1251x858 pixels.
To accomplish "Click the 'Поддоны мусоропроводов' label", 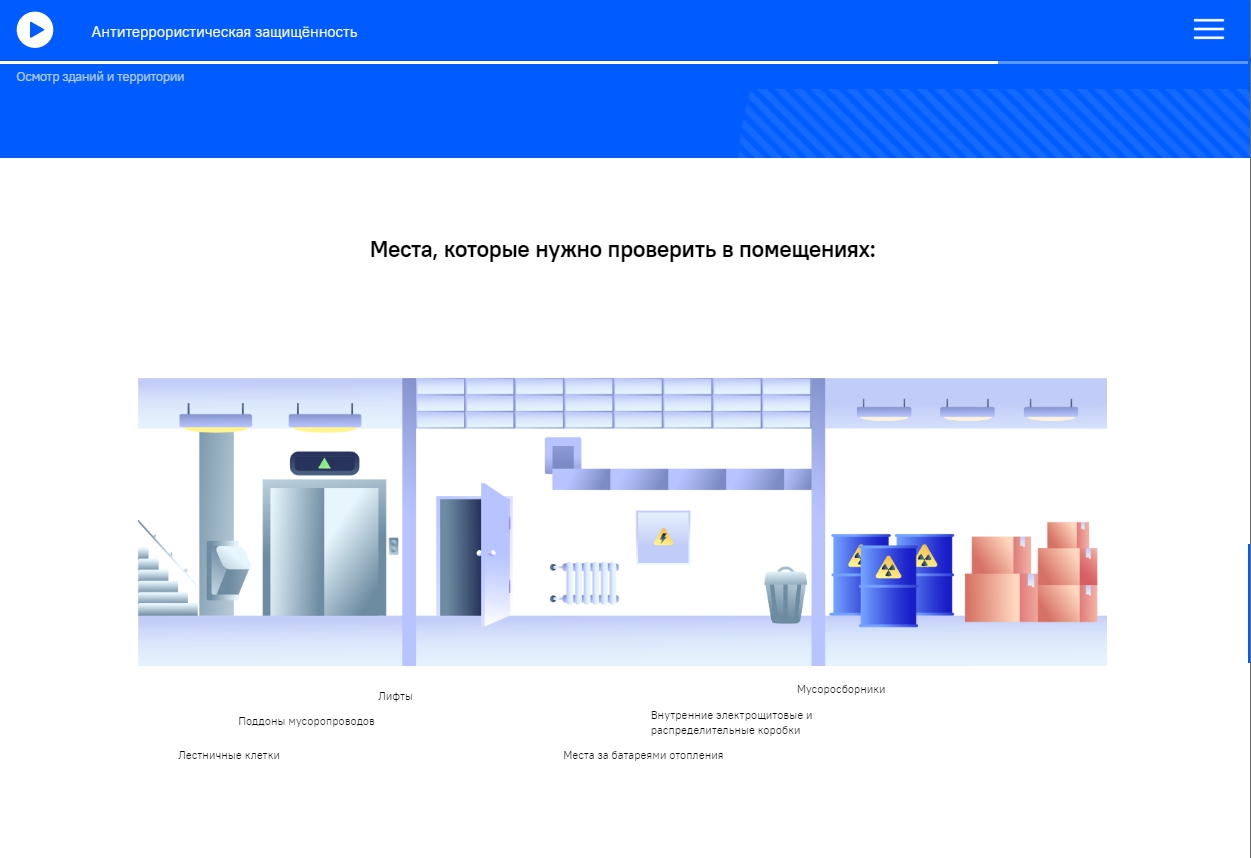I will pos(306,722).
